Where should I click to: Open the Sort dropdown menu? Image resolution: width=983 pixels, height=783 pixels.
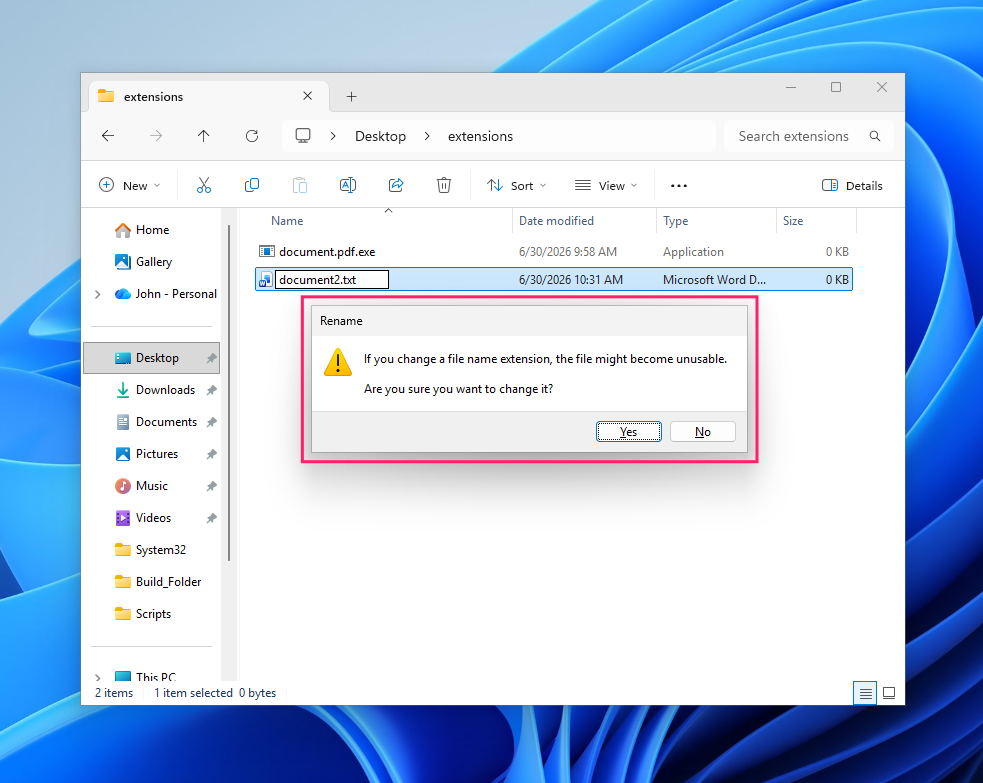(517, 186)
